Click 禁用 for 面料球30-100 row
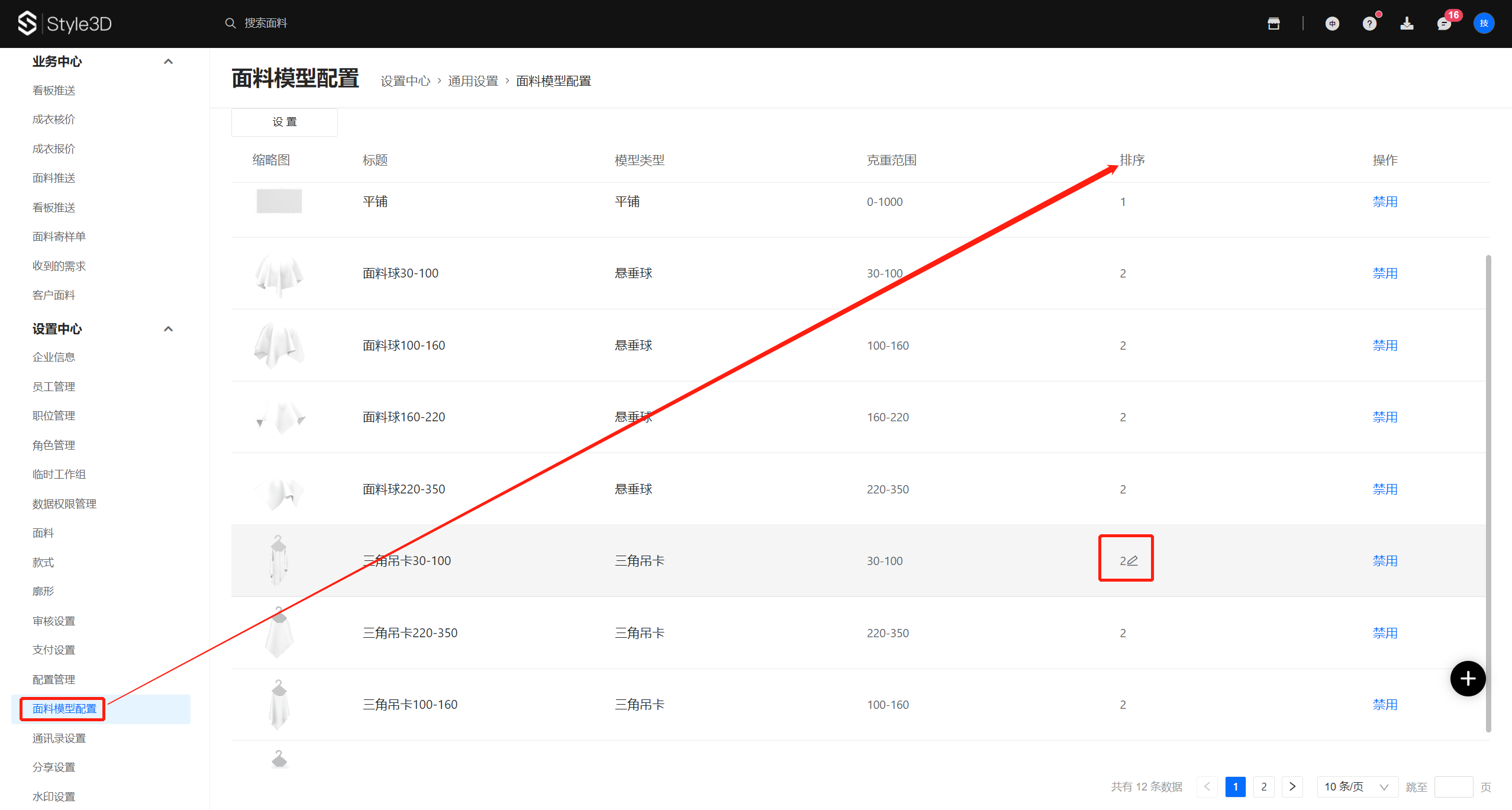Viewport: 1512px width, 810px height. point(1385,273)
